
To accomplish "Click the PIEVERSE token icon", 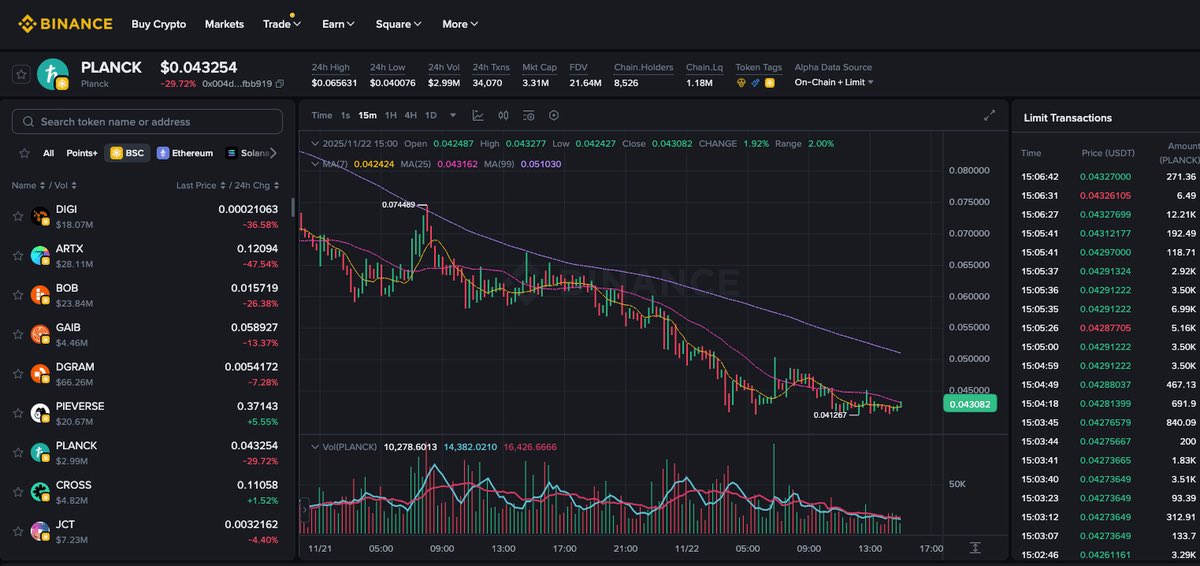I will (x=40, y=413).
